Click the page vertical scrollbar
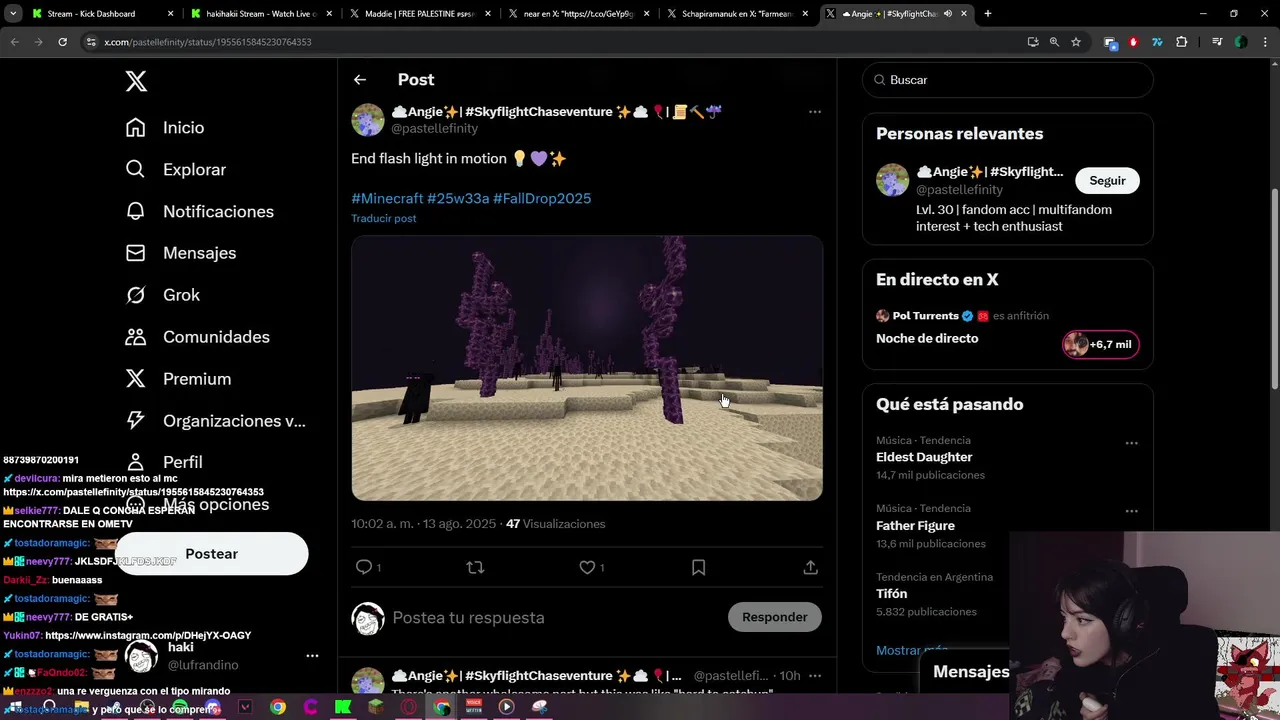The width and height of the screenshot is (1280, 720). [1274, 290]
